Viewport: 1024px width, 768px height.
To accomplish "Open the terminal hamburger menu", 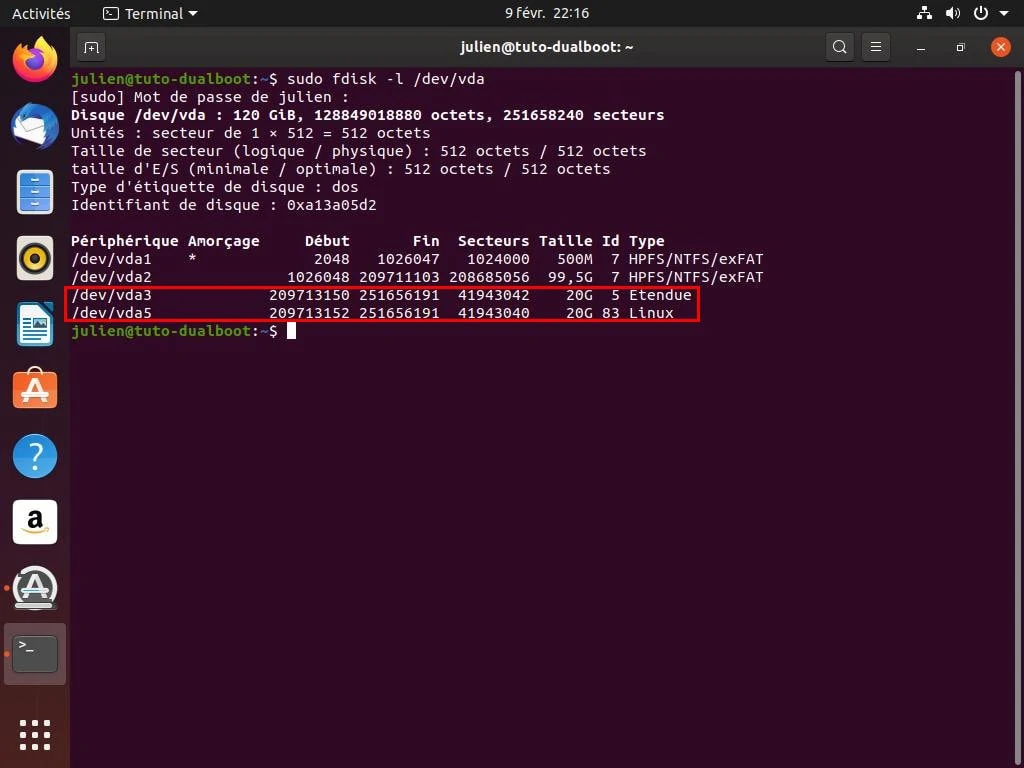I will (876, 47).
